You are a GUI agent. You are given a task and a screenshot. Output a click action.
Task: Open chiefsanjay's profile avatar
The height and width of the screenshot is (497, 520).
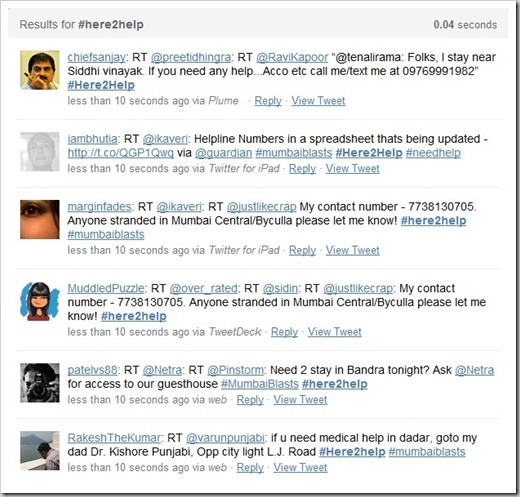pos(40,70)
